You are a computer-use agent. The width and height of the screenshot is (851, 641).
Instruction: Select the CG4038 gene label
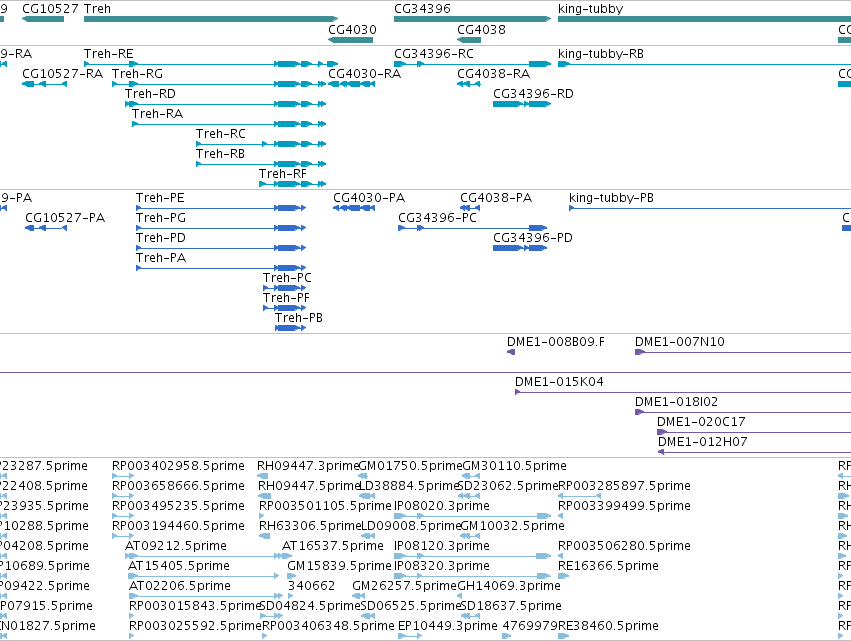tap(481, 30)
